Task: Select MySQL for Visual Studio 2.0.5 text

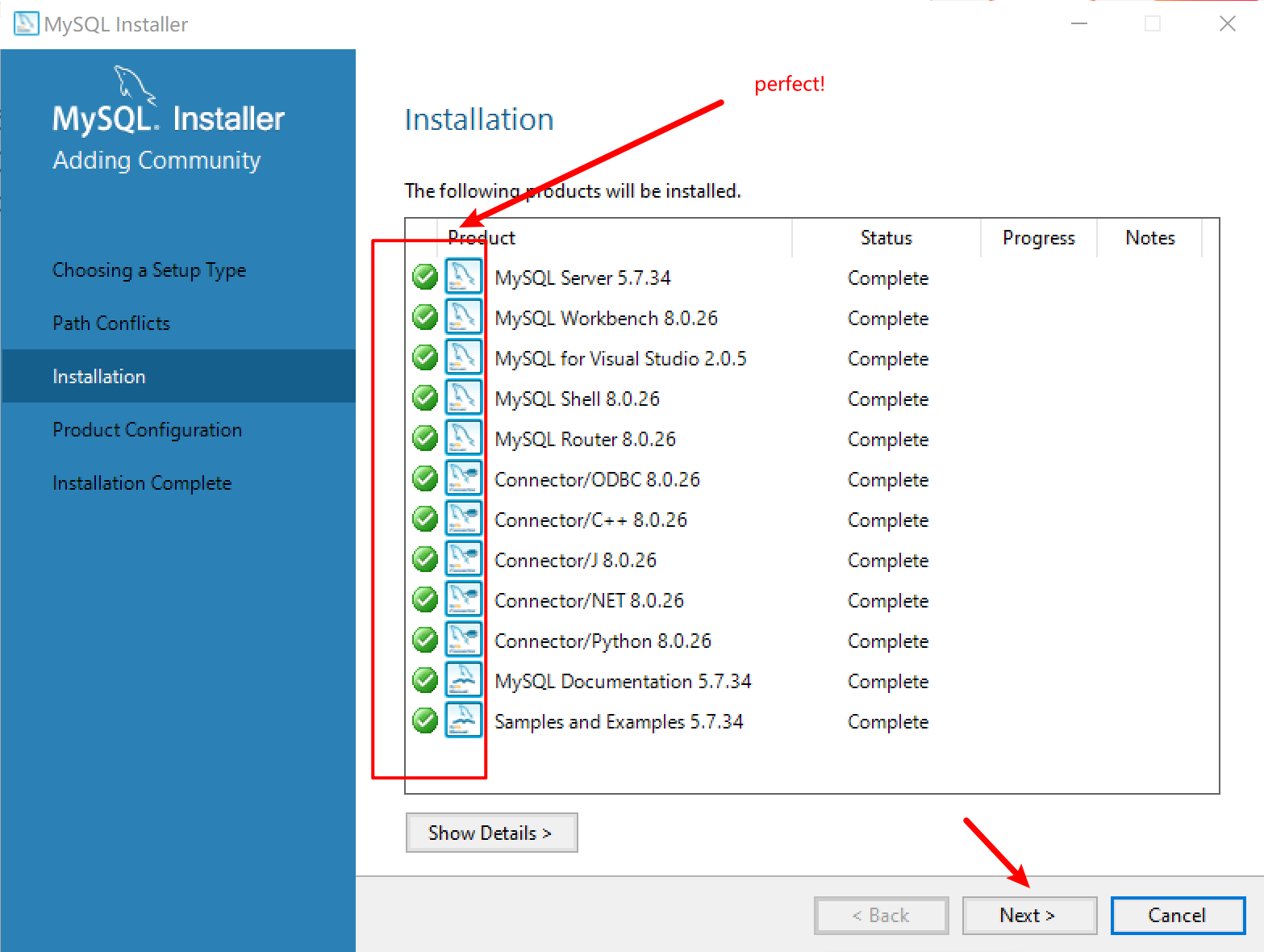Action: (620, 359)
